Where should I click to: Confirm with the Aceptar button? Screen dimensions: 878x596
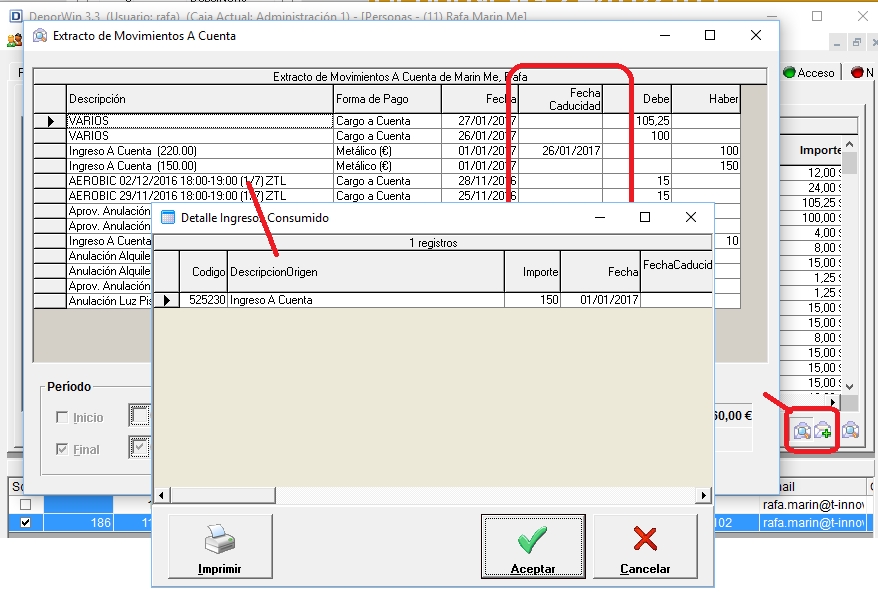point(533,546)
